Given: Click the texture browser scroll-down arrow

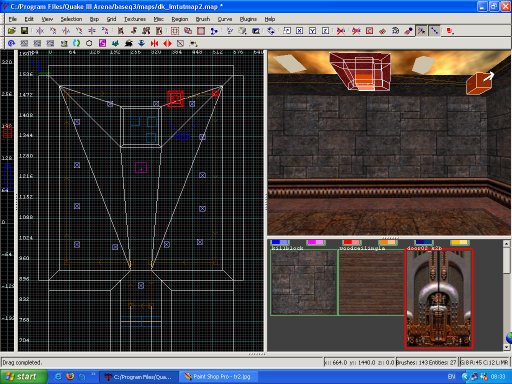Looking at the screenshot, I should (x=506, y=347).
